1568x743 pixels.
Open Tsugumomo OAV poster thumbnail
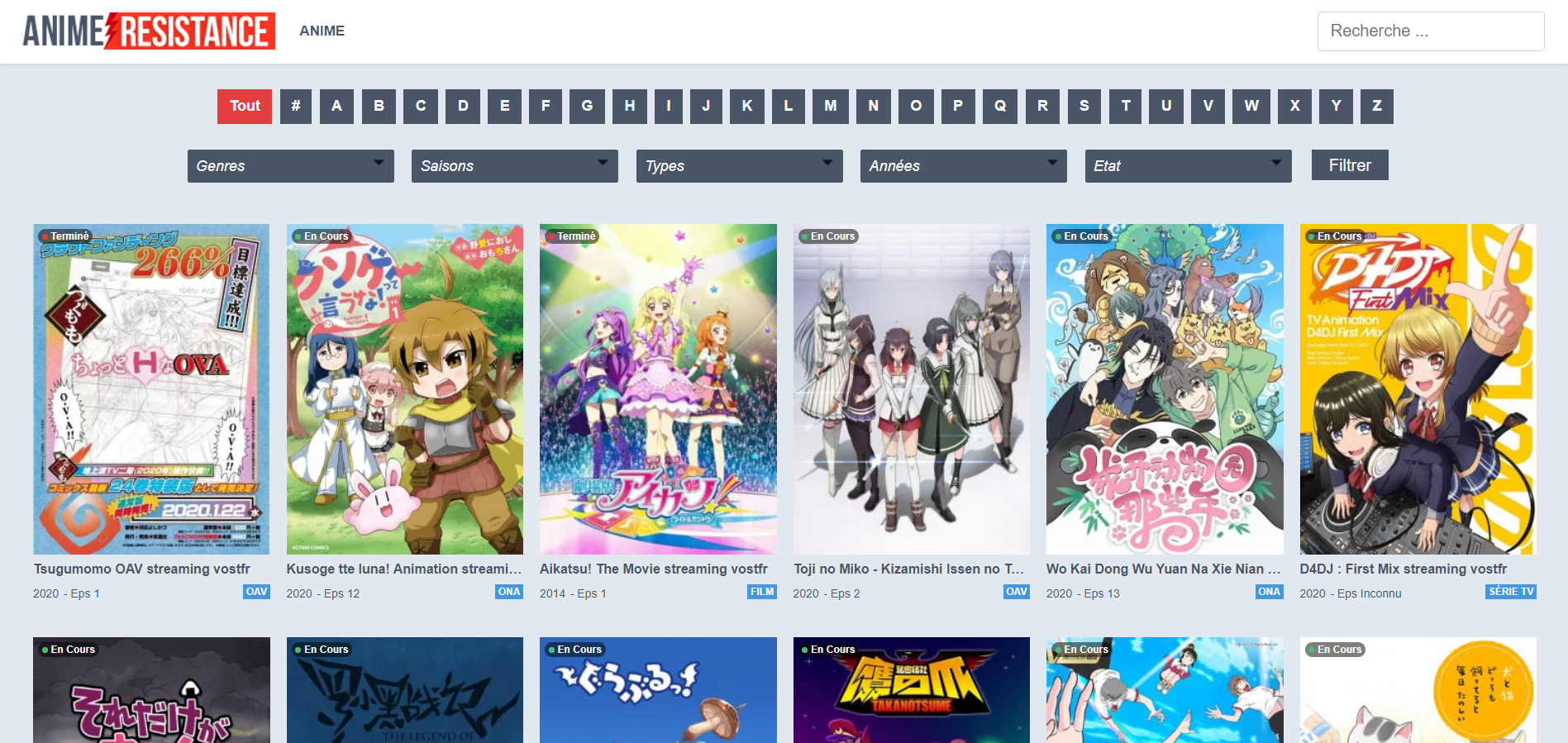point(151,389)
